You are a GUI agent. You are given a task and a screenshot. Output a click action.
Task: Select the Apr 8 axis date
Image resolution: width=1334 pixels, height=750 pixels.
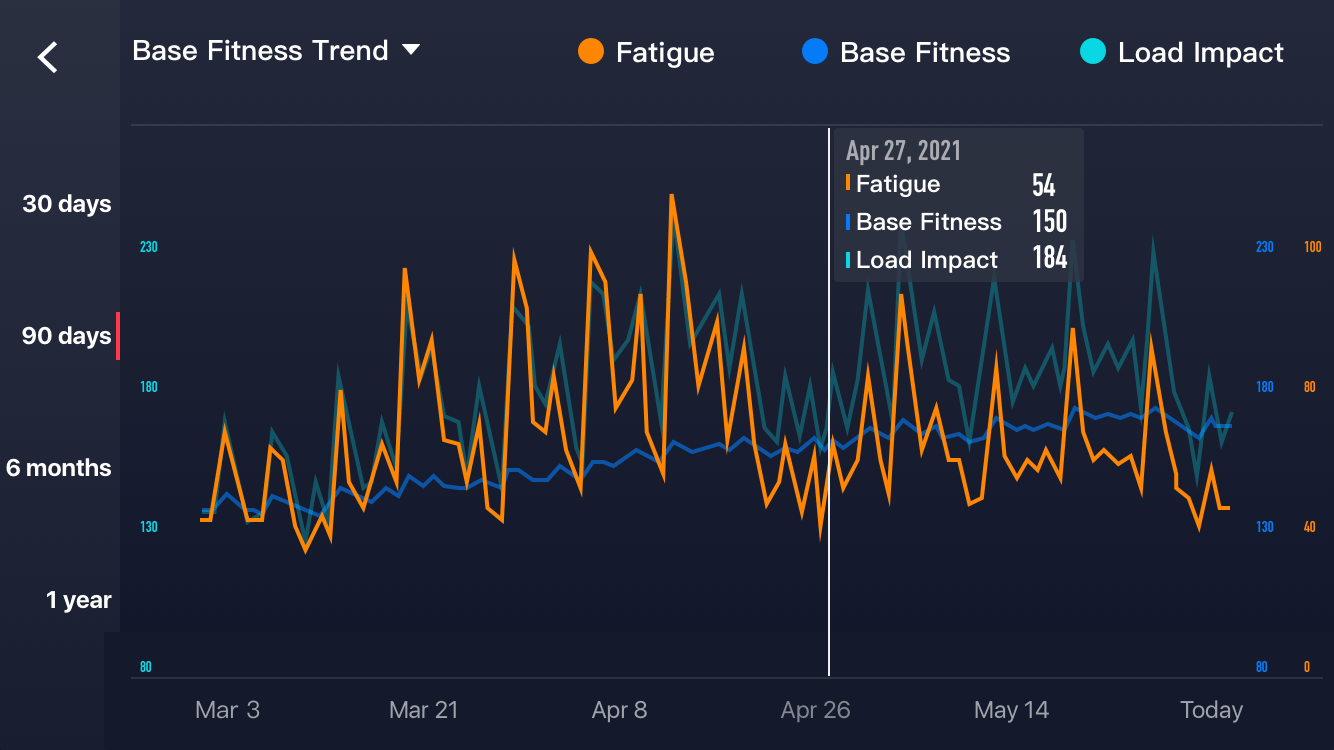click(x=620, y=710)
